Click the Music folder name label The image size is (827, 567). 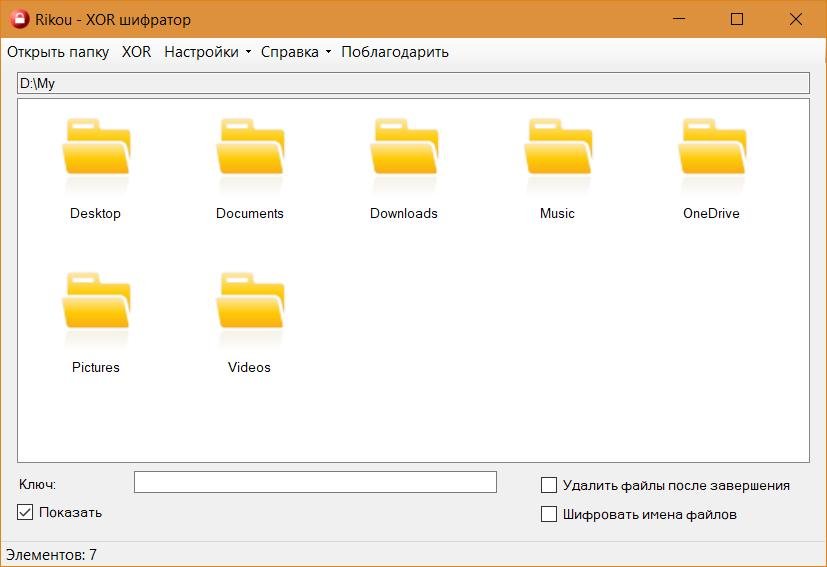(x=557, y=214)
